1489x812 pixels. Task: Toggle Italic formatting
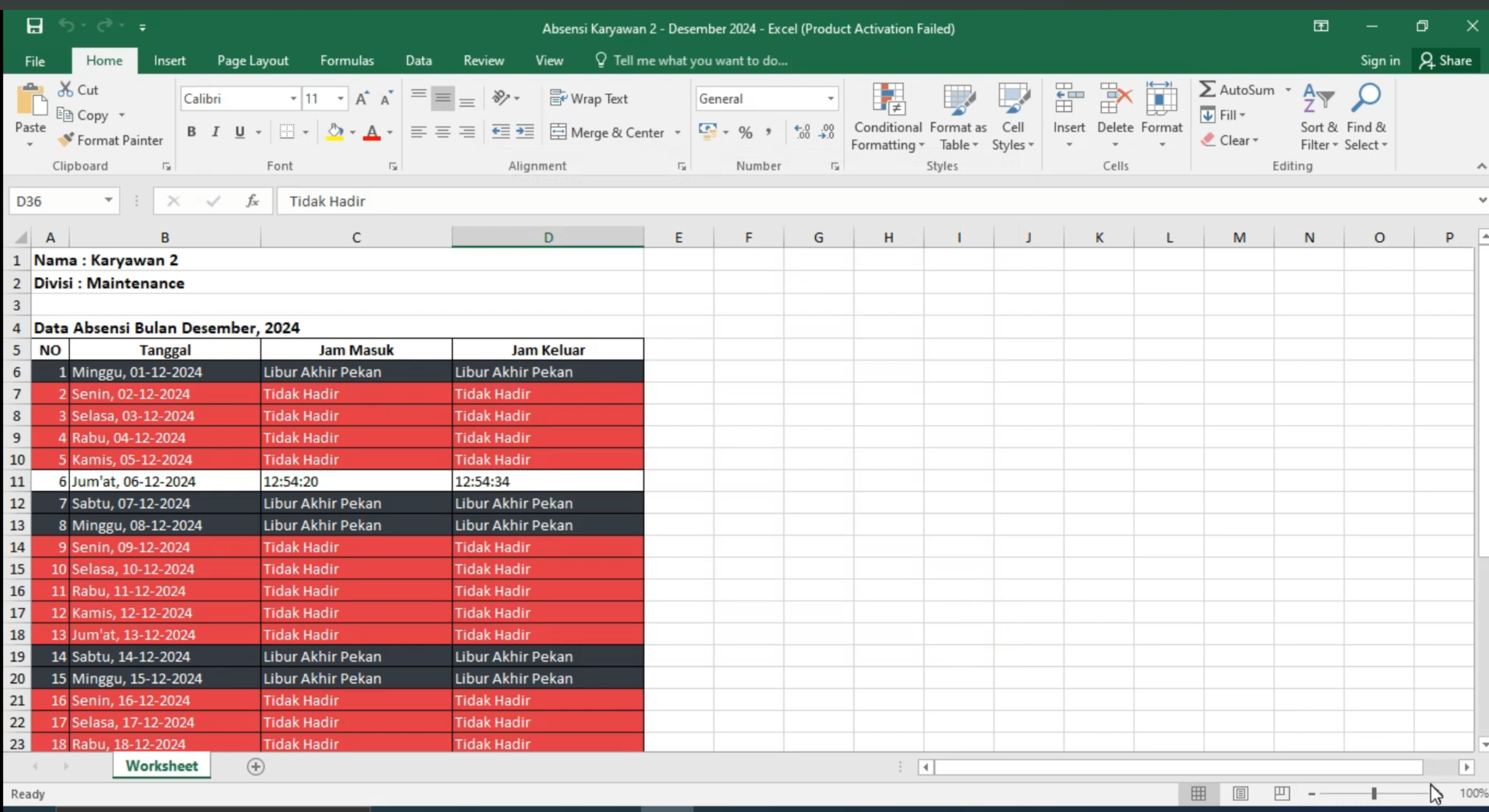215,132
